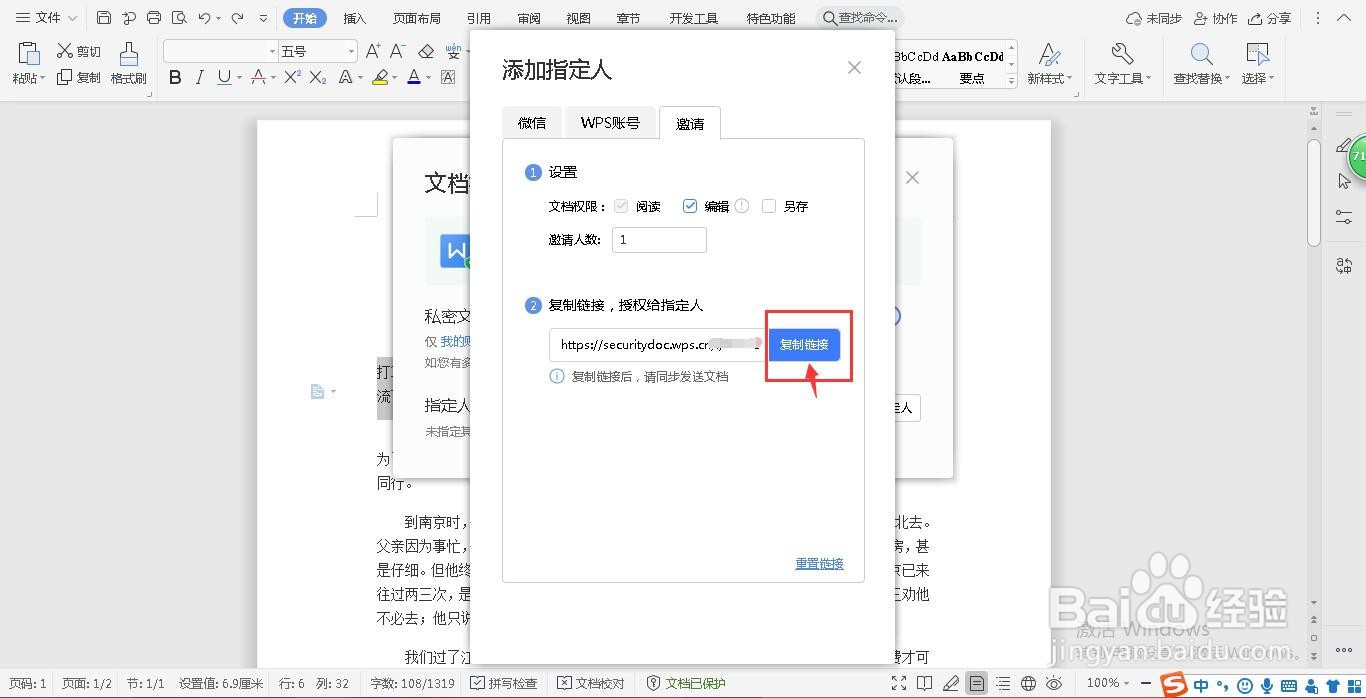The height and width of the screenshot is (698, 1366).
Task: Switch to outline view in status bar
Action: (1003, 684)
